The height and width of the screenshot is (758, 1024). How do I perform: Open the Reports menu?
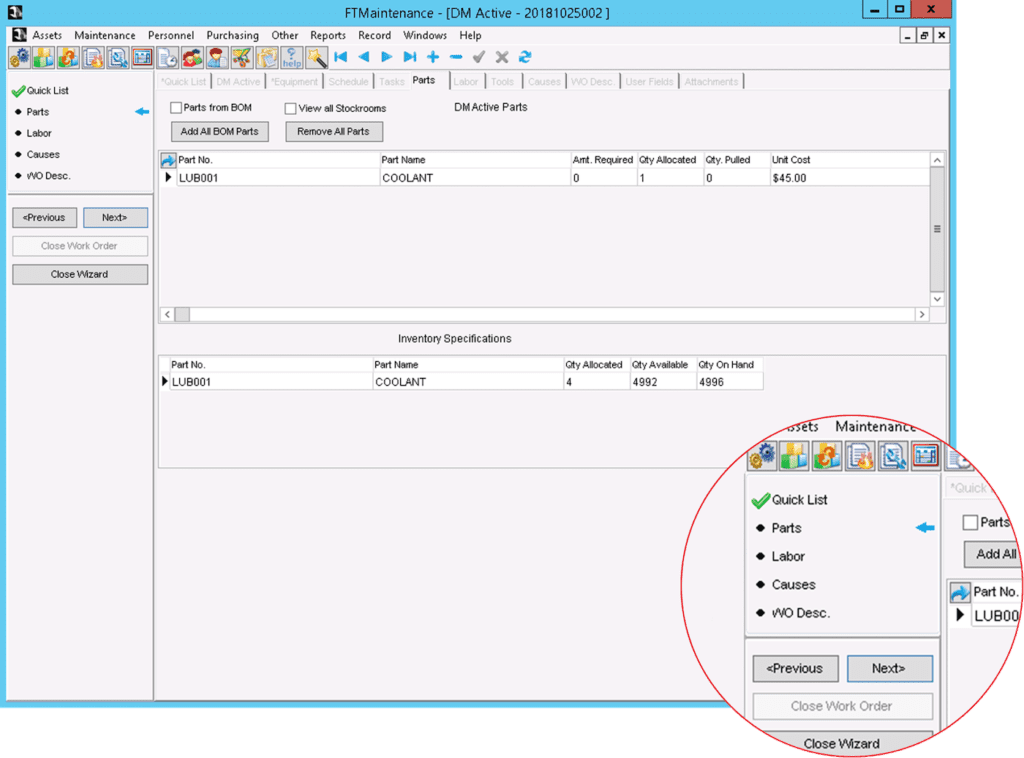coord(328,35)
